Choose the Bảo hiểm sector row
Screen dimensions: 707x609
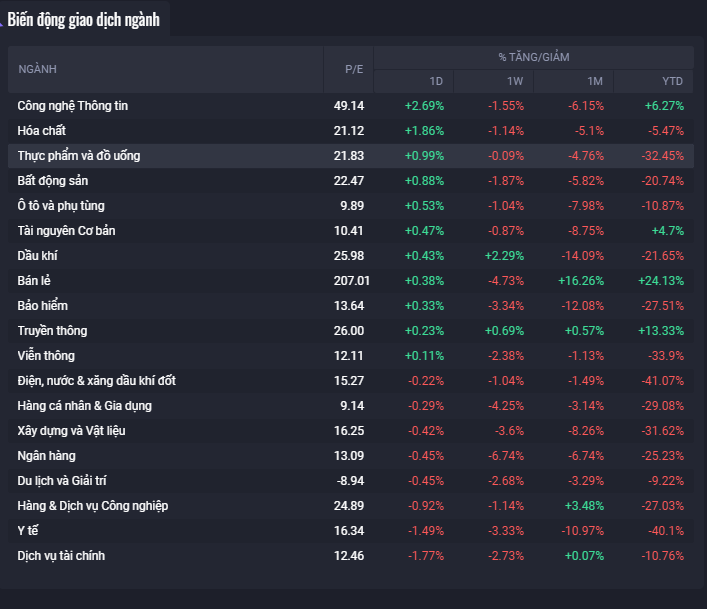pyautogui.click(x=43, y=306)
